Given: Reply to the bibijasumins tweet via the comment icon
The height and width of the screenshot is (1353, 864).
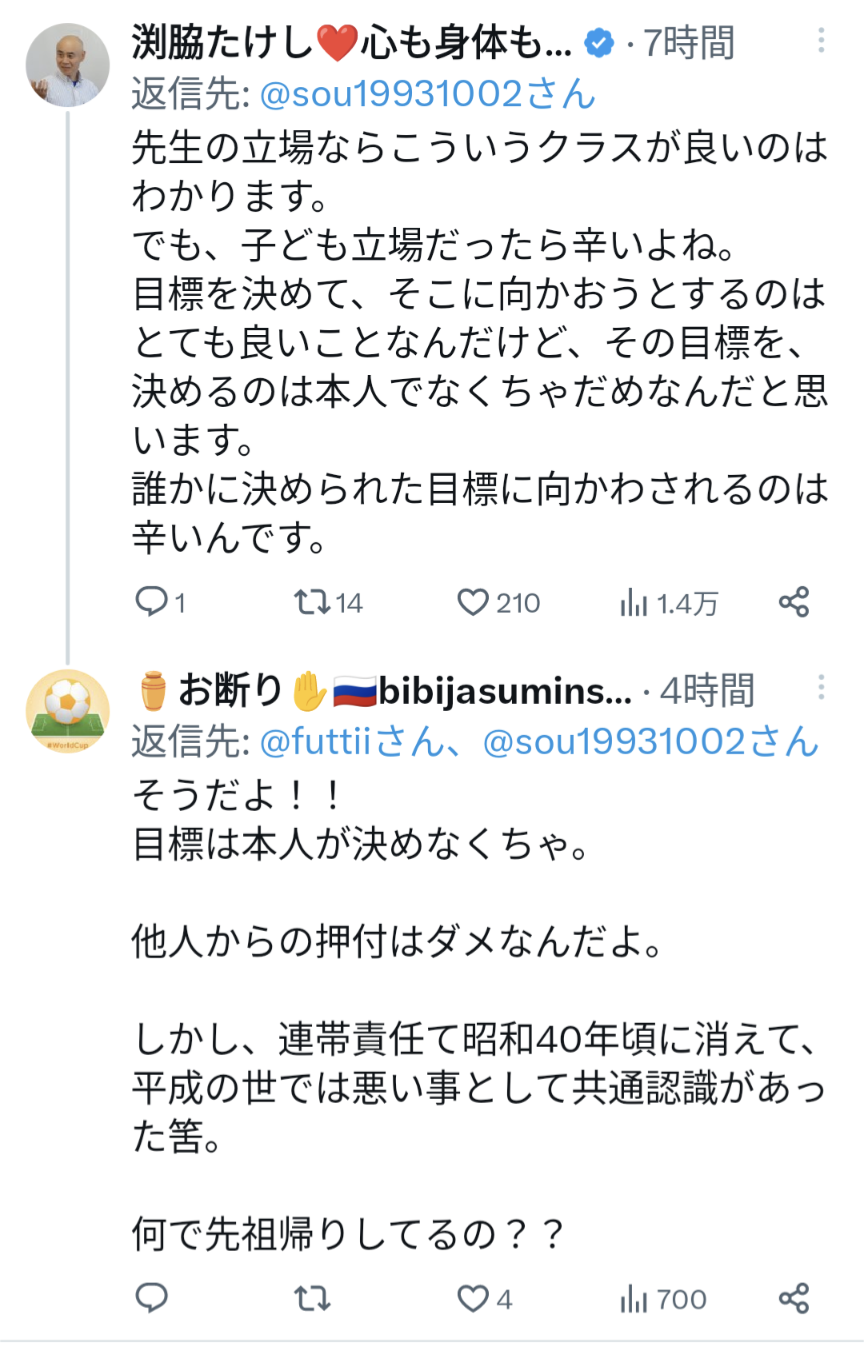Looking at the screenshot, I should tap(151, 1298).
